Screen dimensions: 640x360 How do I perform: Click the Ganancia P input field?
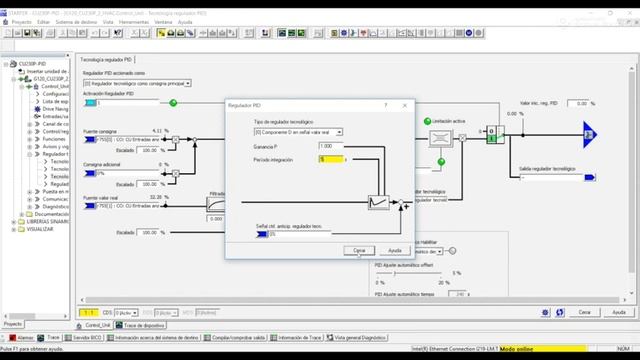pyautogui.click(x=331, y=146)
